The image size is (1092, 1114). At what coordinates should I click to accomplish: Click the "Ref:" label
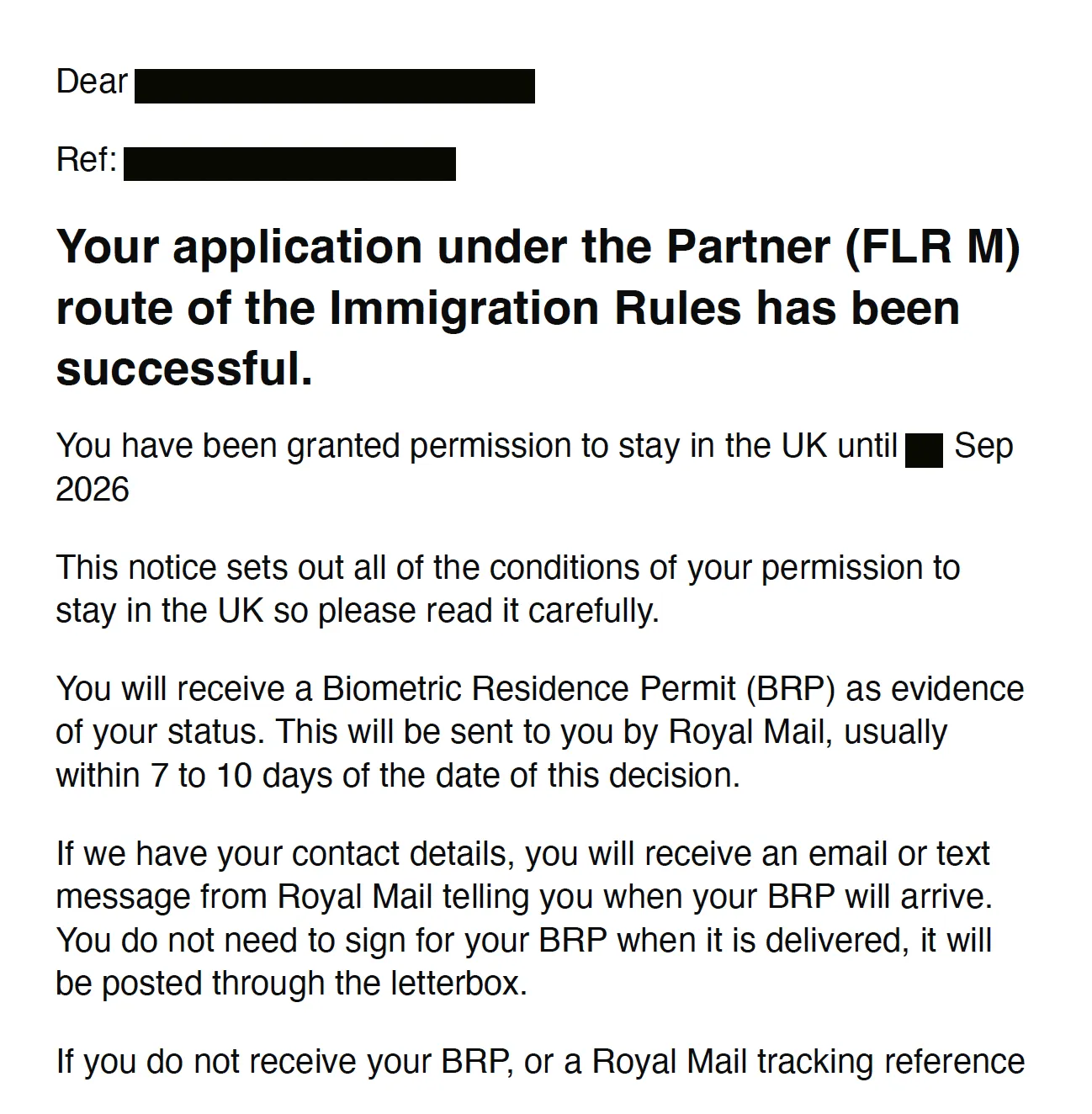[86, 160]
